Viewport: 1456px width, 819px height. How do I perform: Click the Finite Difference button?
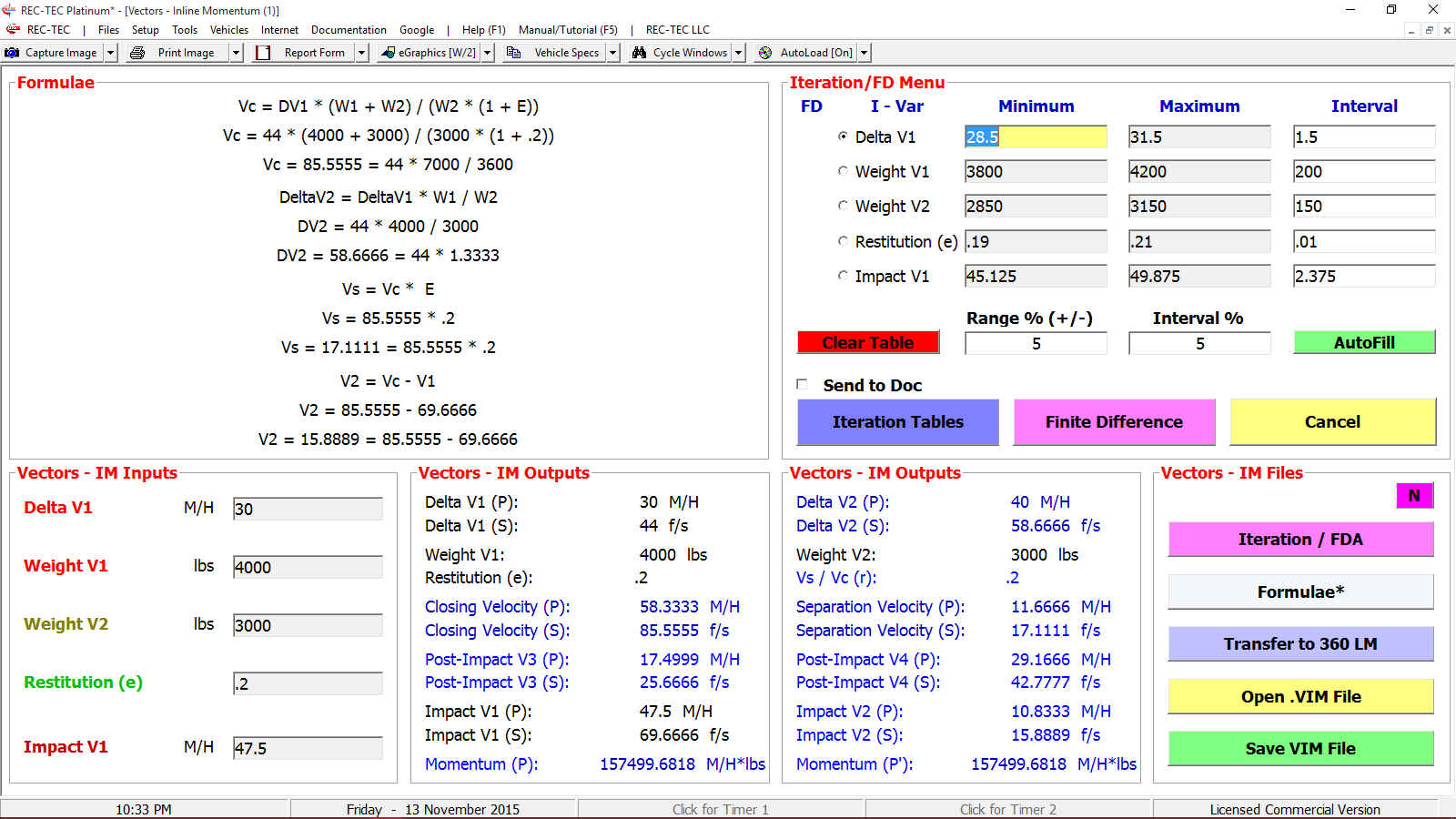click(x=1114, y=422)
